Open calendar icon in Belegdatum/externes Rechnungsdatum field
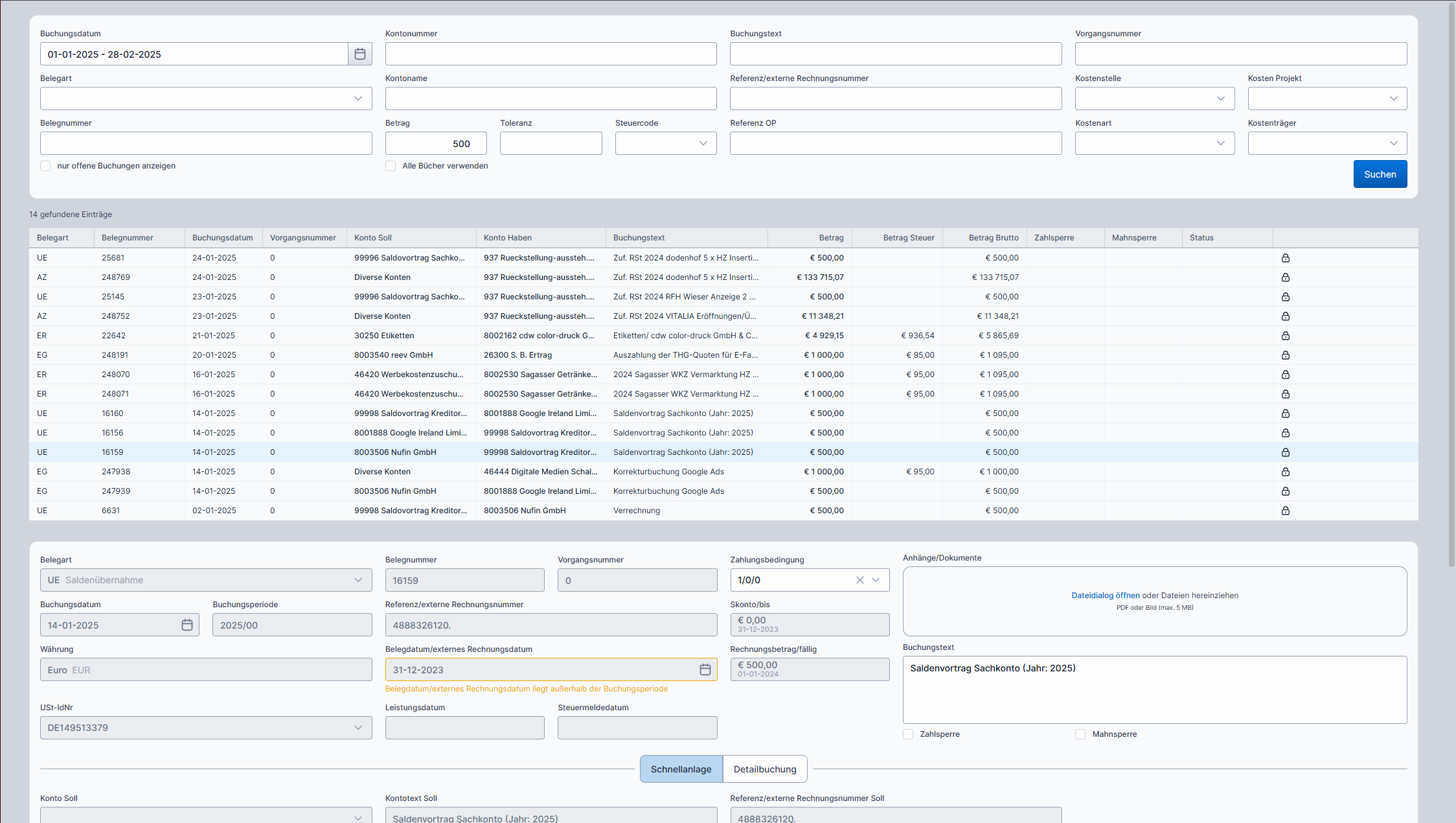 tap(705, 669)
